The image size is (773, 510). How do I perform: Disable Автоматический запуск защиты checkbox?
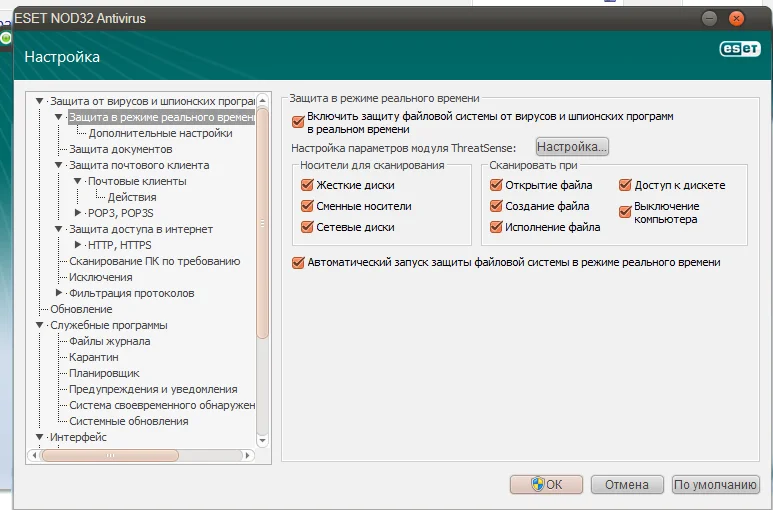[298, 263]
